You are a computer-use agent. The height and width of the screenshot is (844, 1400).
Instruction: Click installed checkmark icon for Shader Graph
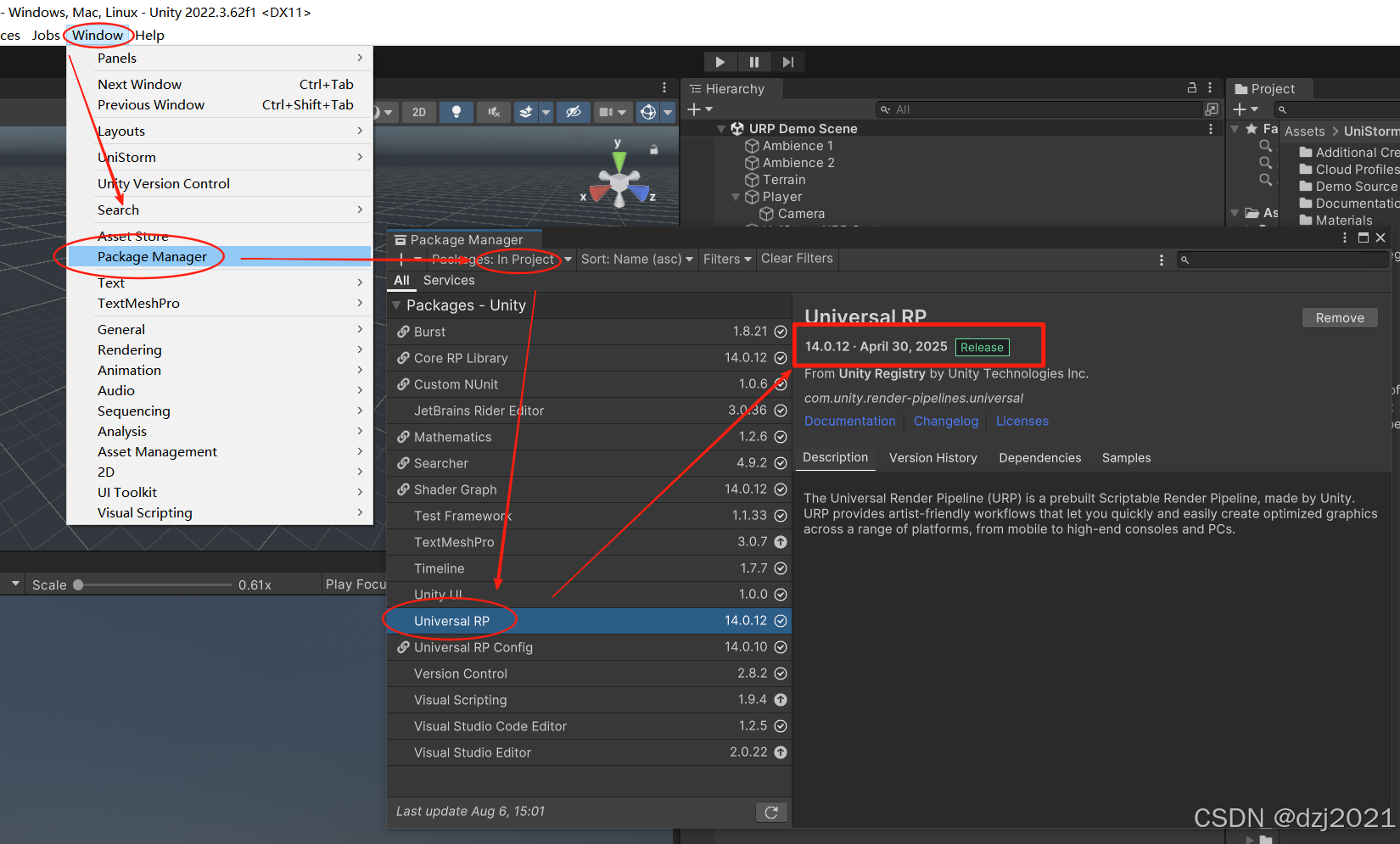coord(781,489)
